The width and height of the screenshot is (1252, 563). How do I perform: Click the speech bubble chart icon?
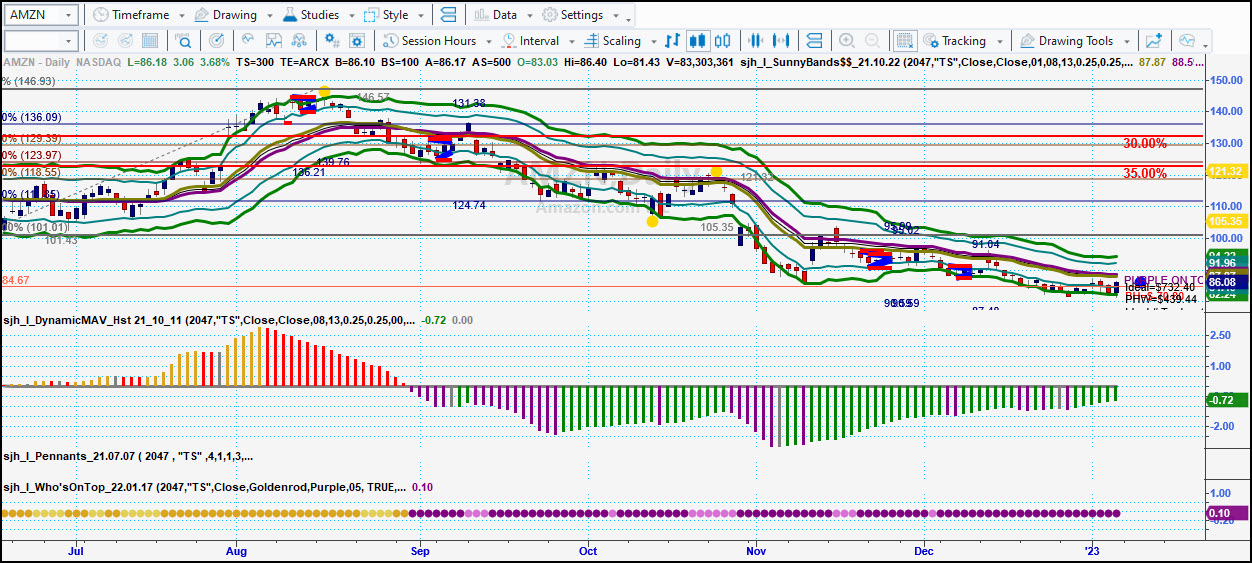click(x=1187, y=41)
